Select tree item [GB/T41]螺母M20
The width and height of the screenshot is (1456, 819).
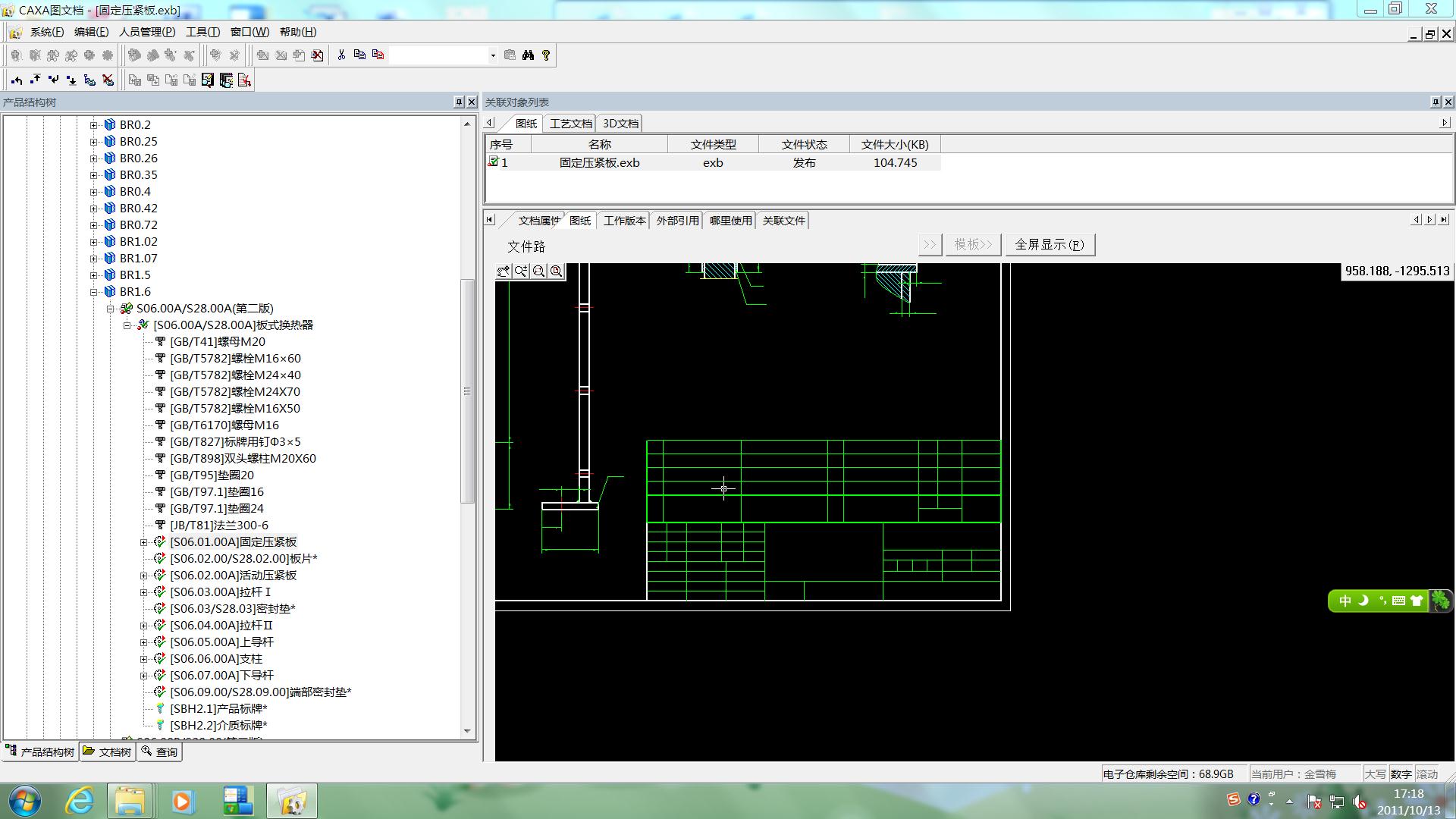[x=217, y=342]
